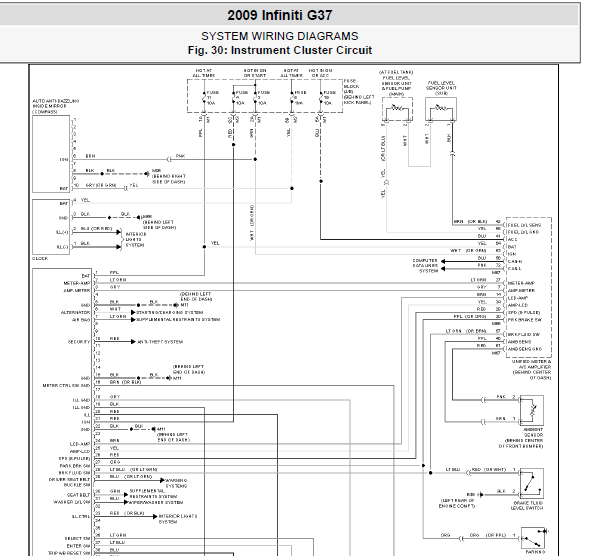Select fuel level sensor unit (SUB) label
The image size is (594, 556).
click(x=441, y=88)
